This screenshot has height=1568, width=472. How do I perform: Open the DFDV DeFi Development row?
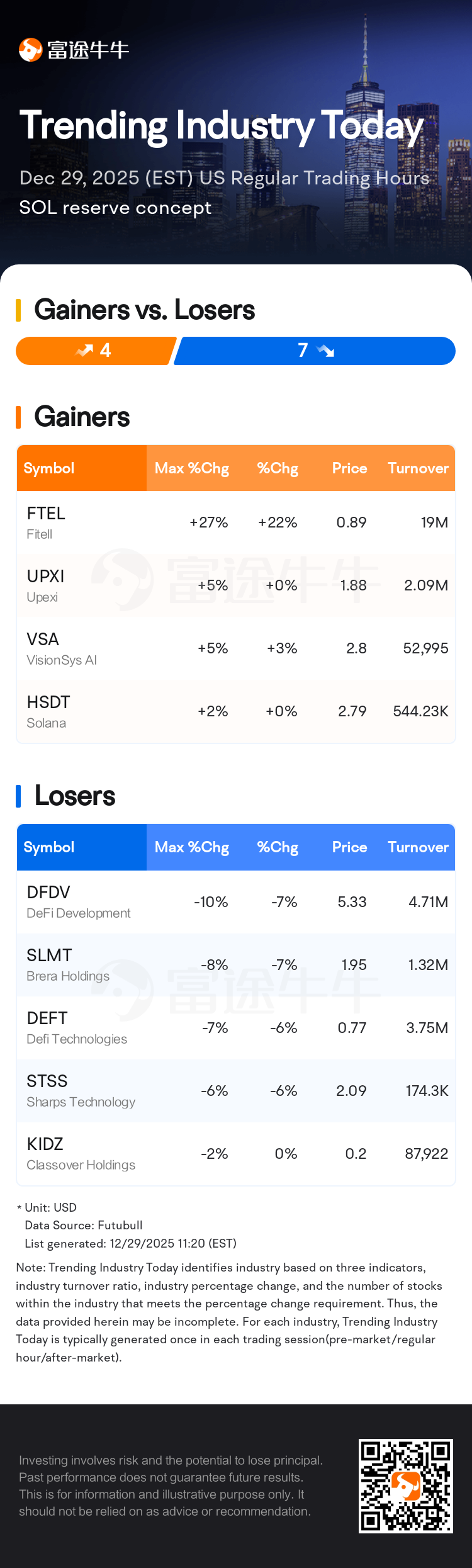coord(236,902)
